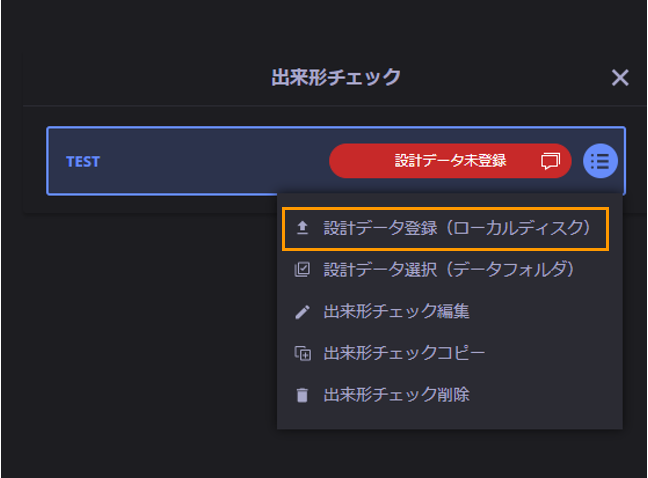
Task: Click blank padding at bottom of popup menu
Action: [x=450, y=419]
